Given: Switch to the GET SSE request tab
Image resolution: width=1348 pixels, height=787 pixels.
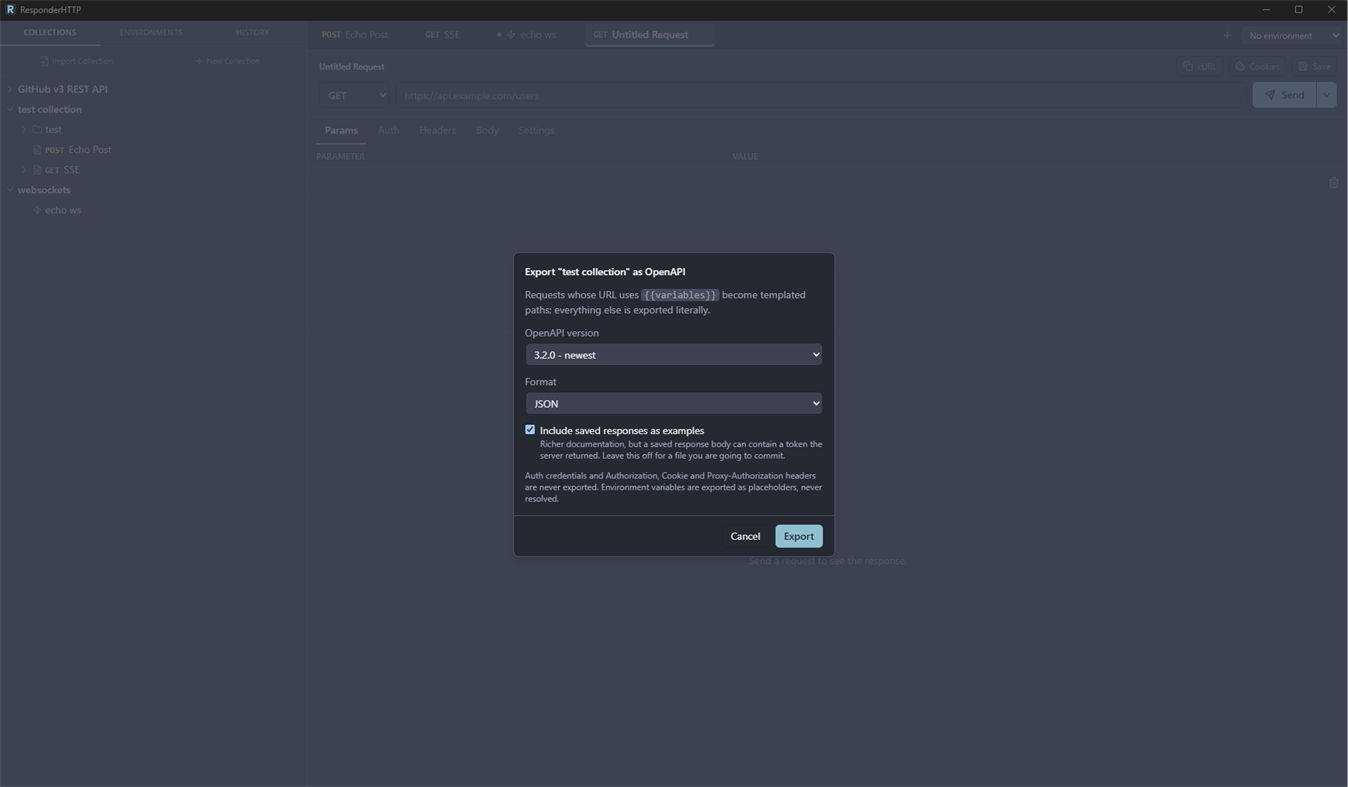Looking at the screenshot, I should click(443, 34).
